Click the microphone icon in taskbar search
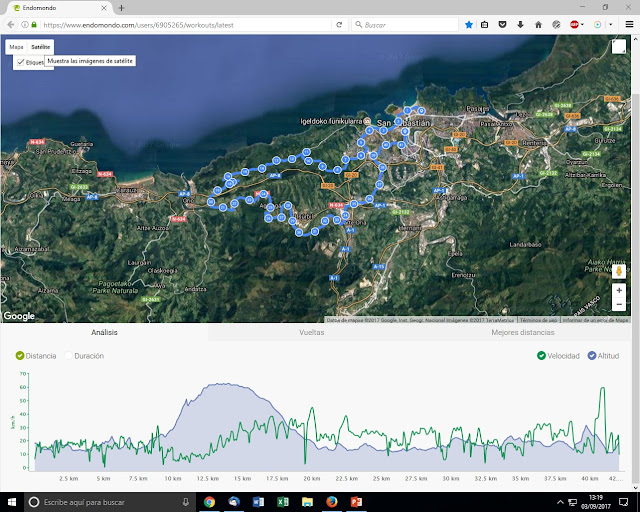The width and height of the screenshot is (640, 512). (x=186, y=502)
